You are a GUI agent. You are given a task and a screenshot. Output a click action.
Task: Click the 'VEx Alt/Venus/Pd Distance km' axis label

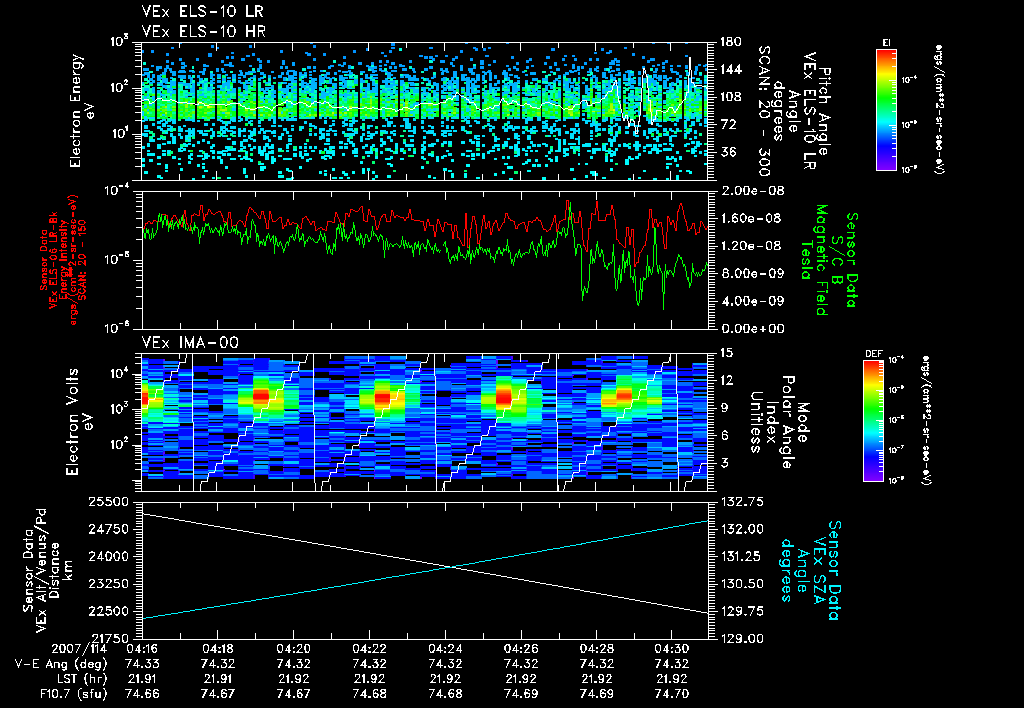tap(48, 571)
